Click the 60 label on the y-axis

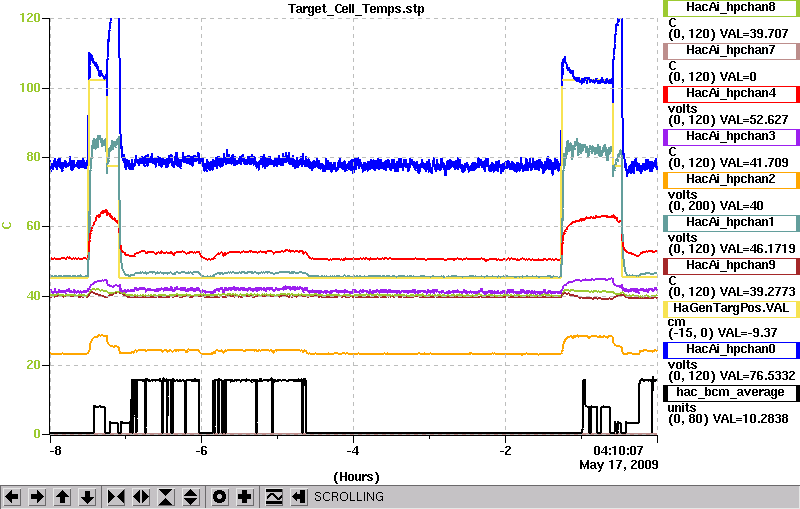(x=33, y=226)
